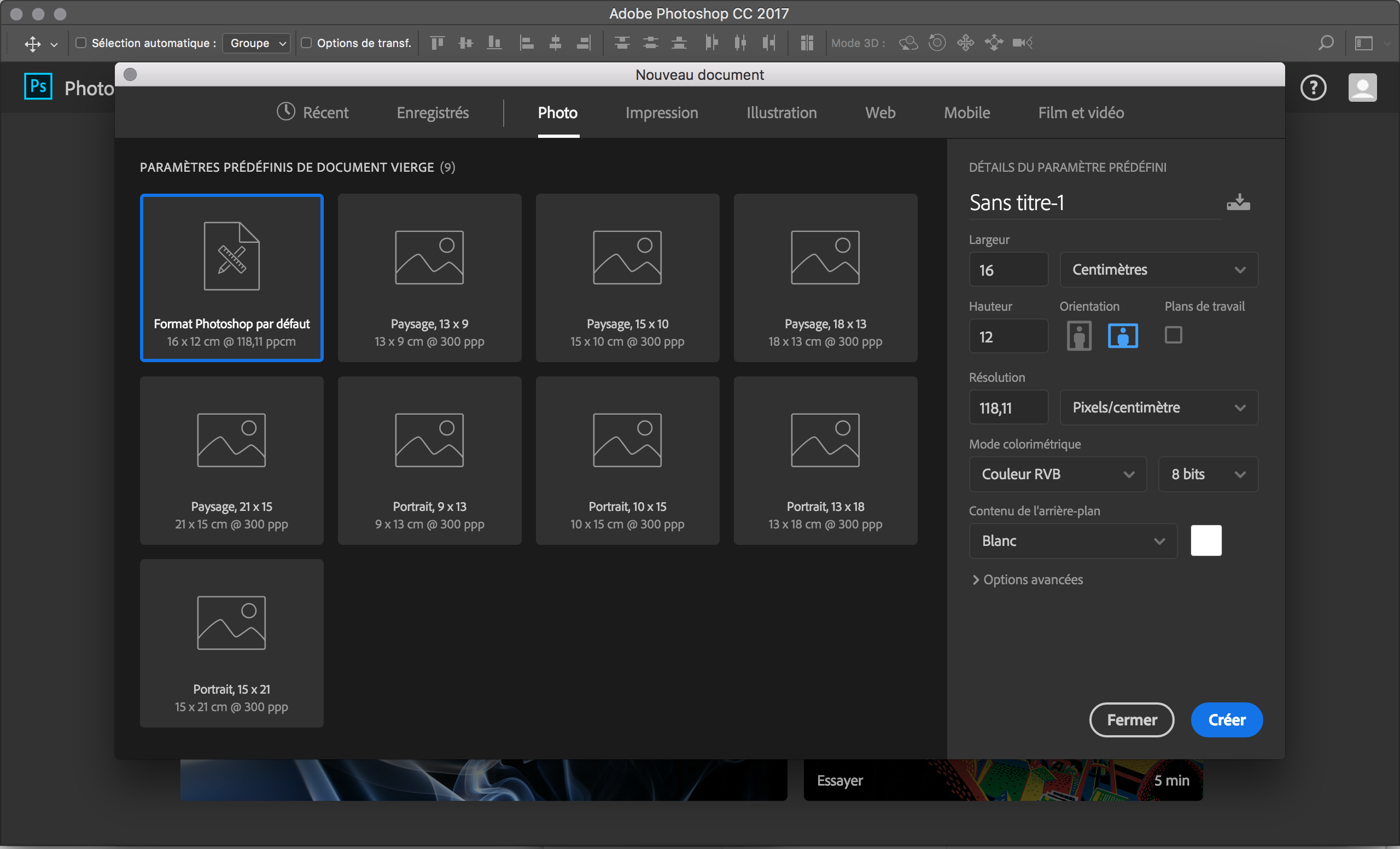Click the Fermer button
This screenshot has width=1400, height=849.
[x=1131, y=720]
